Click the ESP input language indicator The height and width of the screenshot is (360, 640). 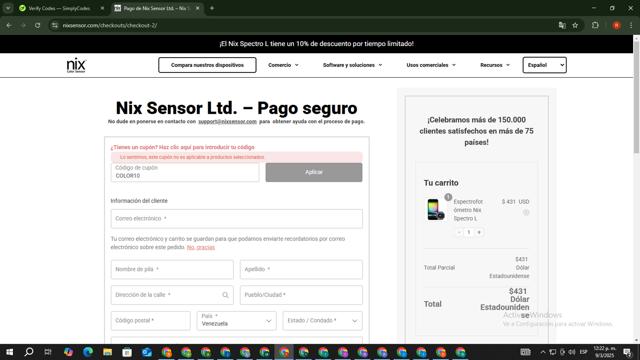[x=584, y=352]
